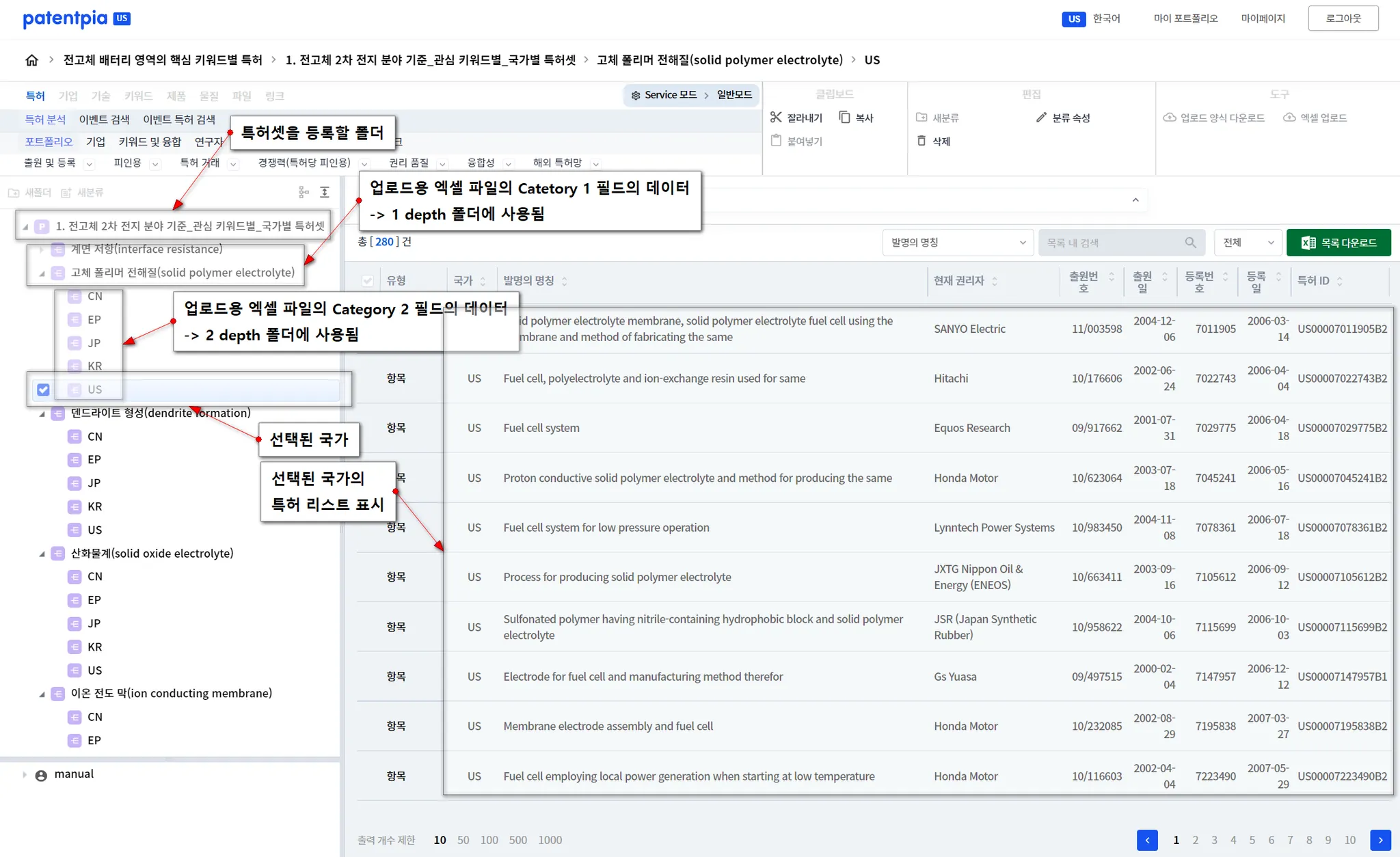
Task: Collapse the 덴드라이트 형성 folder node
Action: 42,413
